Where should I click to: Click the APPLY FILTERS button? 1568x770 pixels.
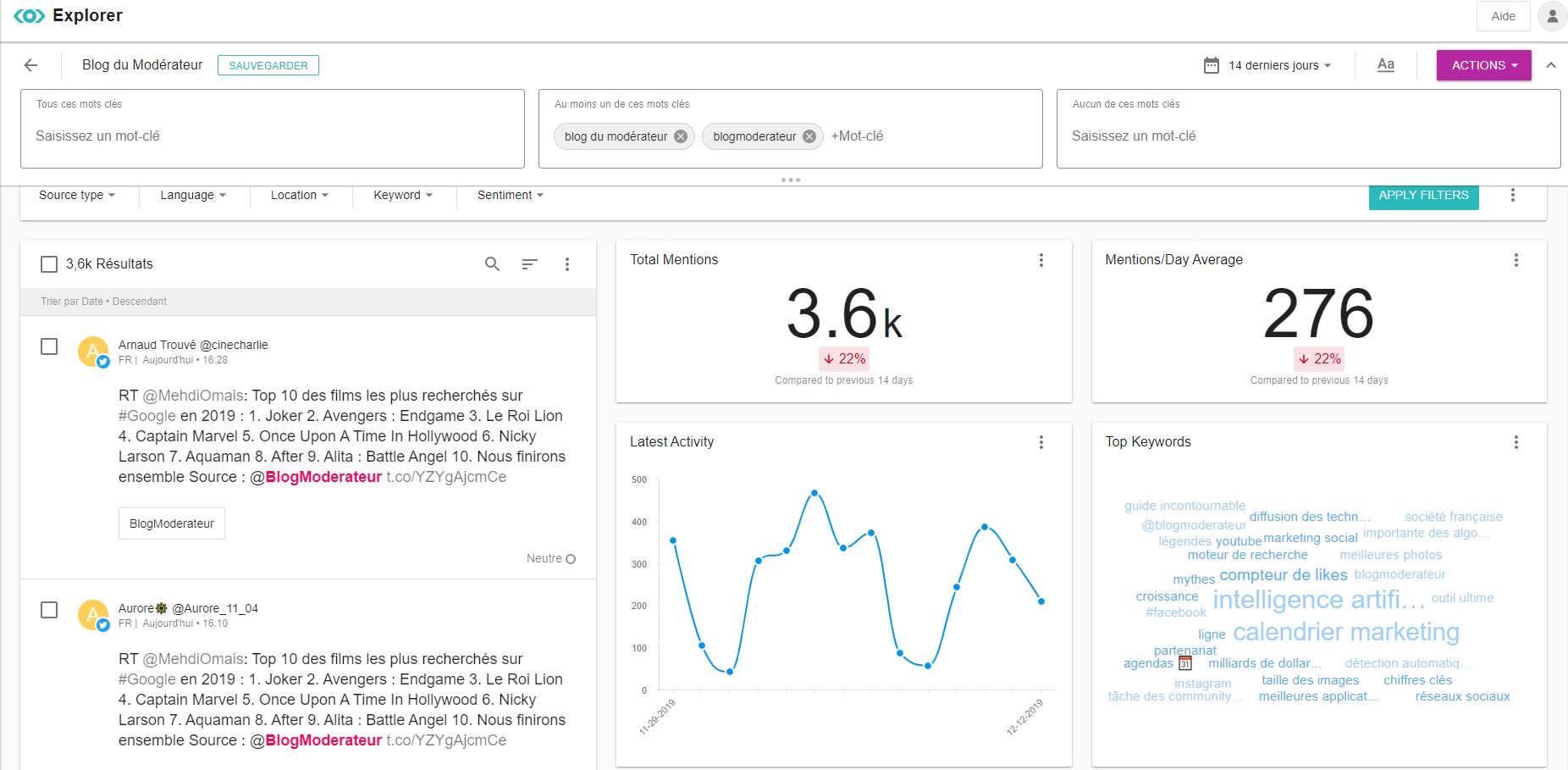(x=1423, y=195)
